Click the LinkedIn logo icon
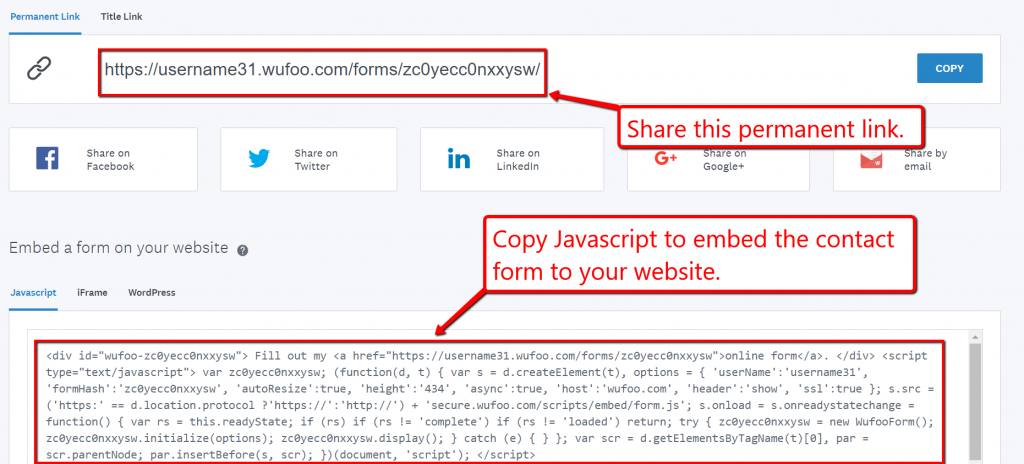Image resolution: width=1024 pixels, height=464 pixels. click(x=459, y=159)
